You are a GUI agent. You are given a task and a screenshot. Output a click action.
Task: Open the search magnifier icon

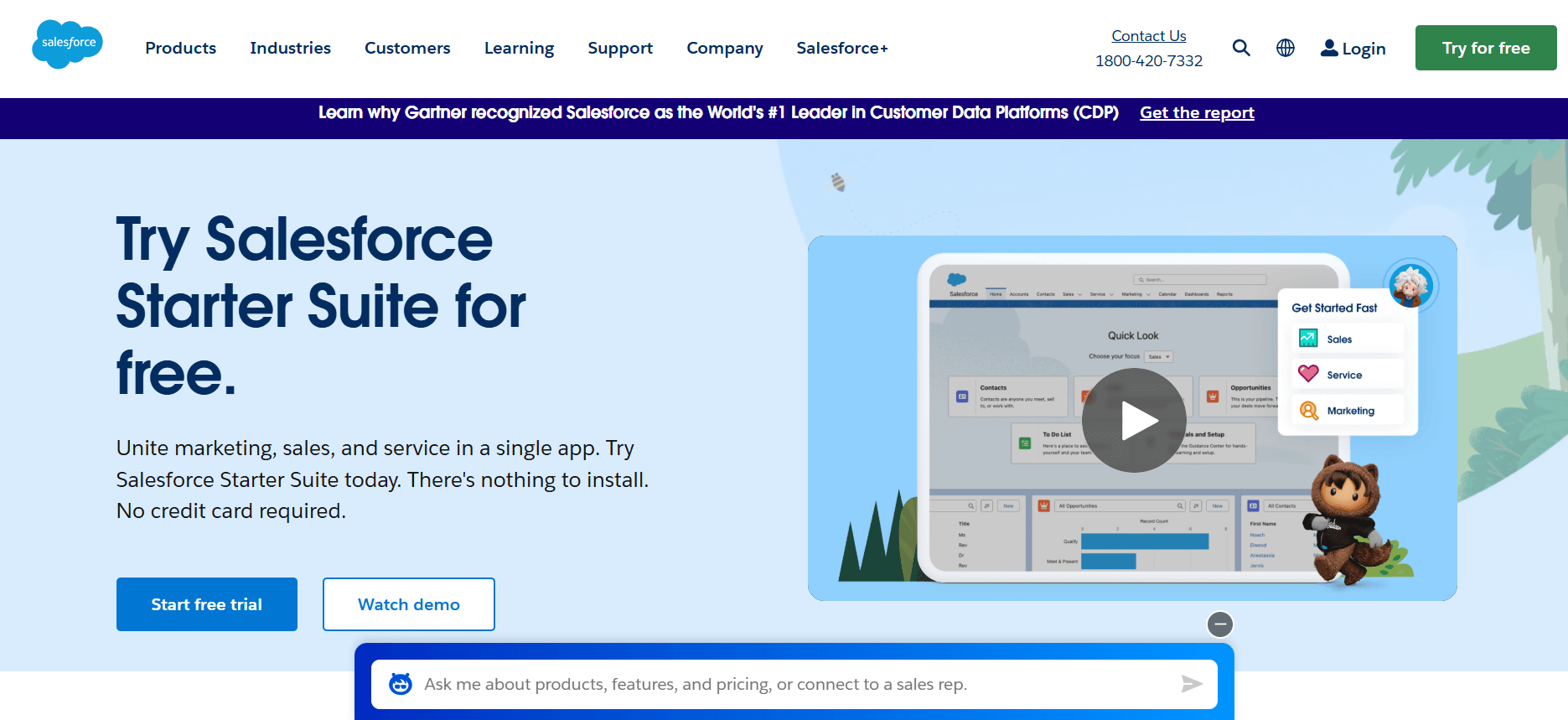pos(1241,48)
